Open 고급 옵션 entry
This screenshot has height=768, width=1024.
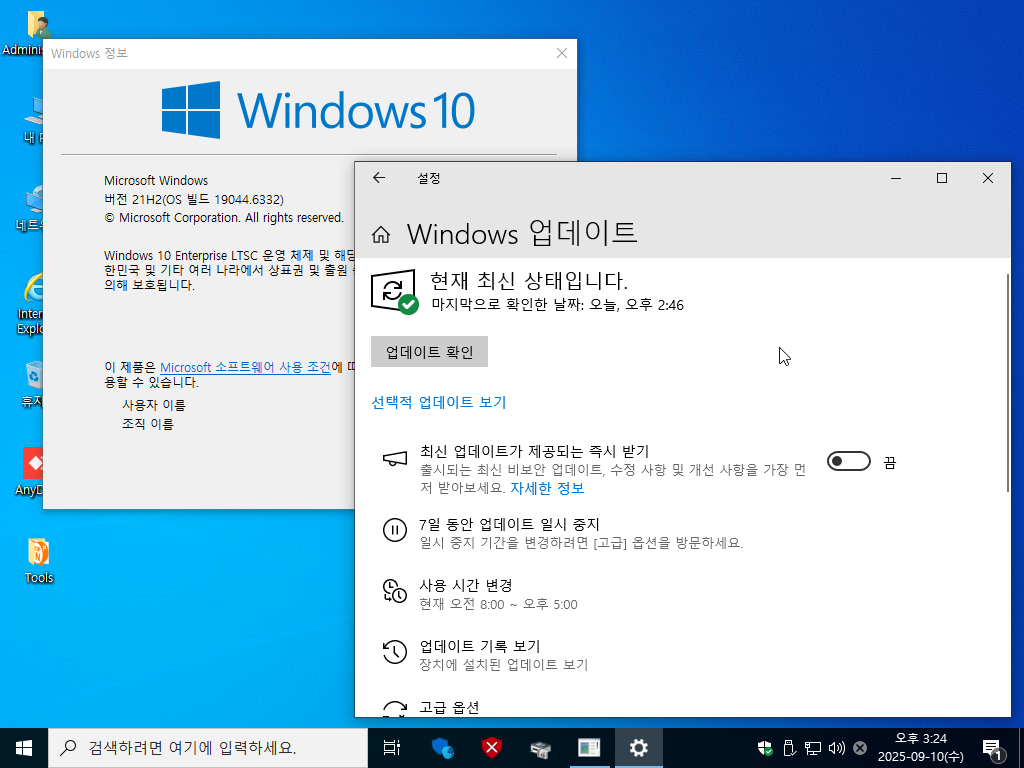(x=449, y=707)
